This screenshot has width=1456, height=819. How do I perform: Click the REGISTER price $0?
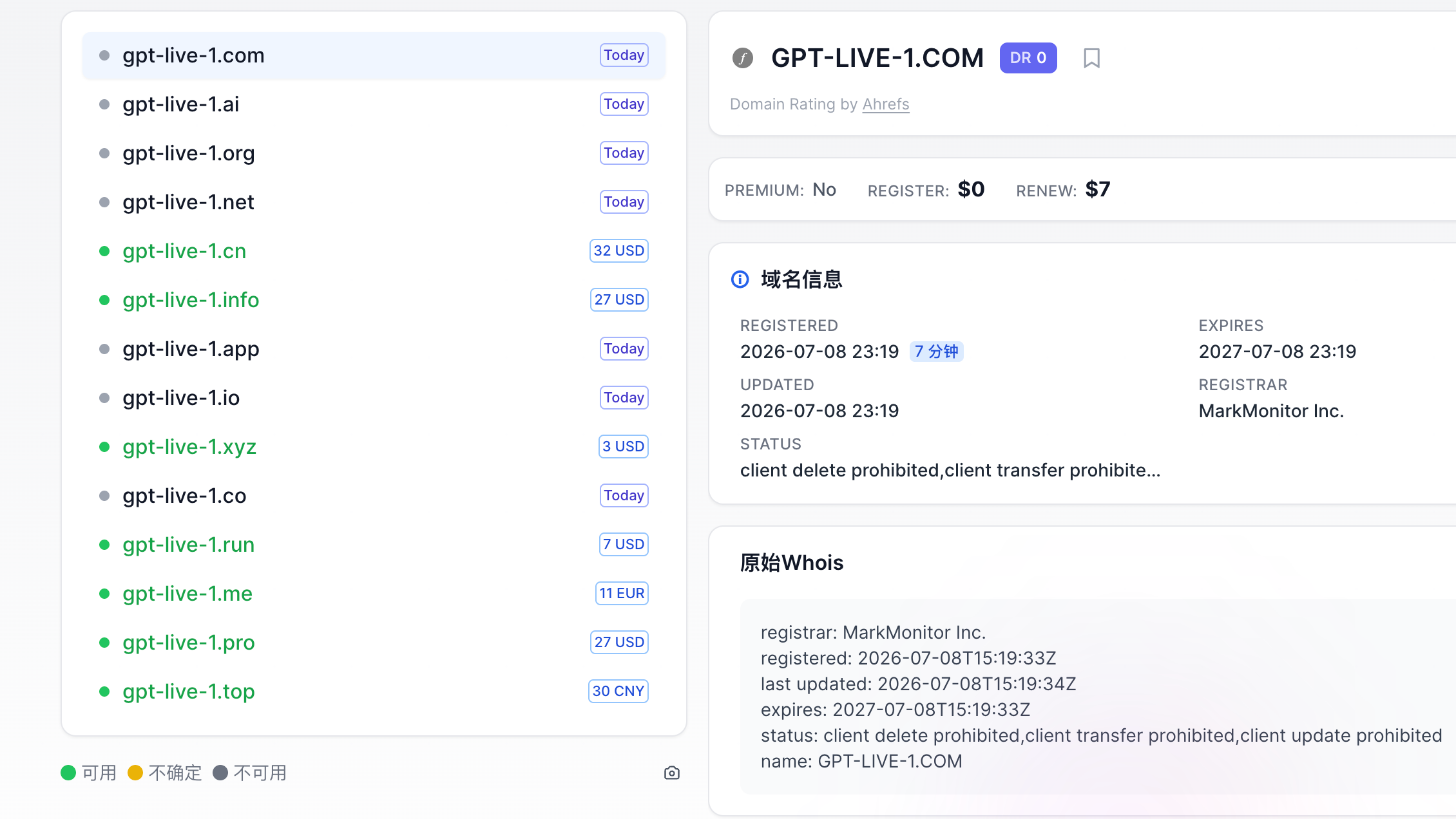[971, 189]
